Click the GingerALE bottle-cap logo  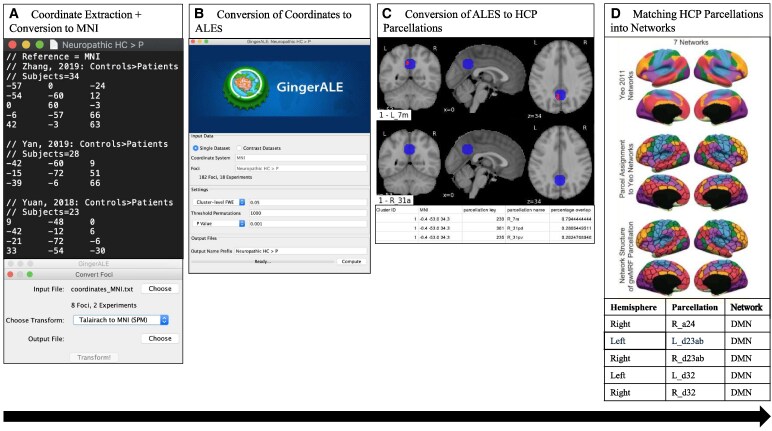pos(245,86)
